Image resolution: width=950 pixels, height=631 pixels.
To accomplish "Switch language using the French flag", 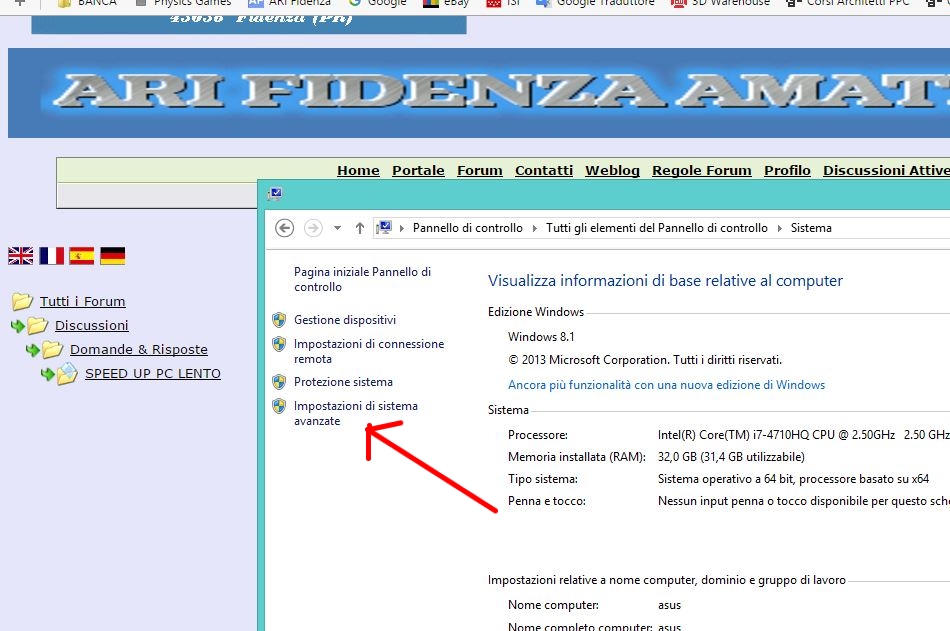I will click(51, 256).
